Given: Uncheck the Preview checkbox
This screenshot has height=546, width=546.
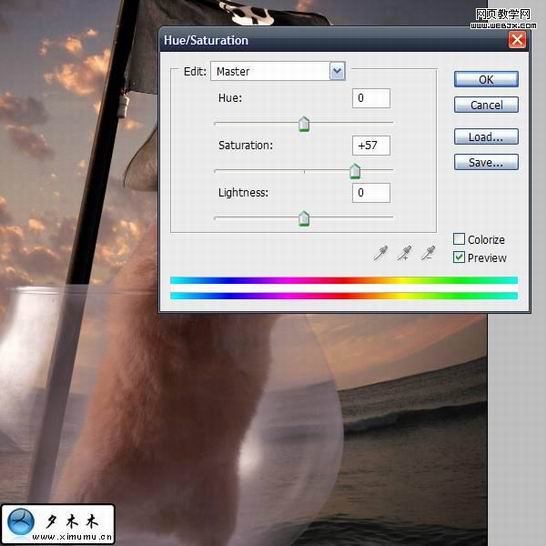Looking at the screenshot, I should 459,257.
